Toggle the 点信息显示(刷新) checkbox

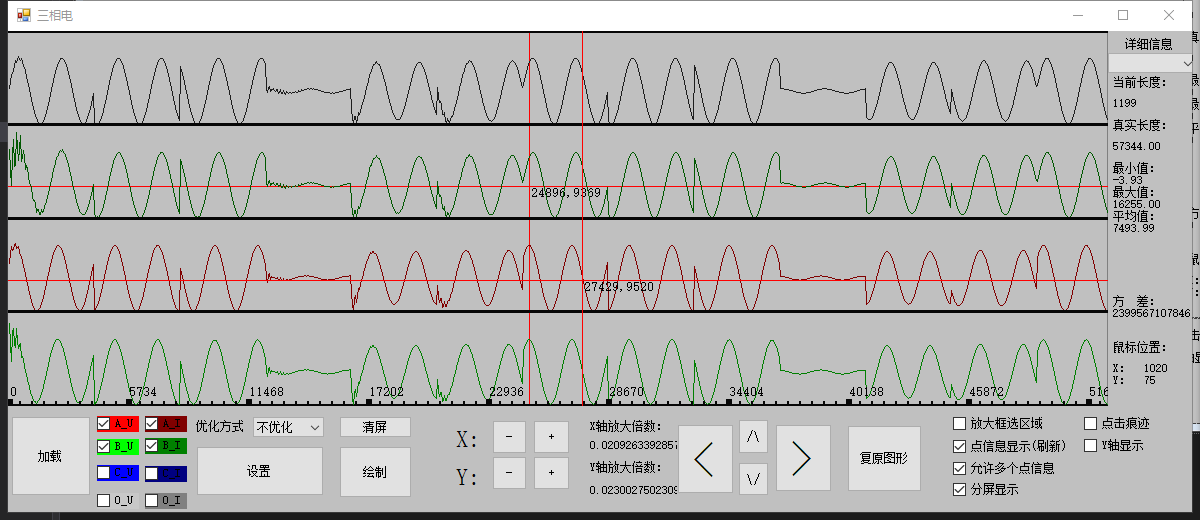tap(960, 445)
